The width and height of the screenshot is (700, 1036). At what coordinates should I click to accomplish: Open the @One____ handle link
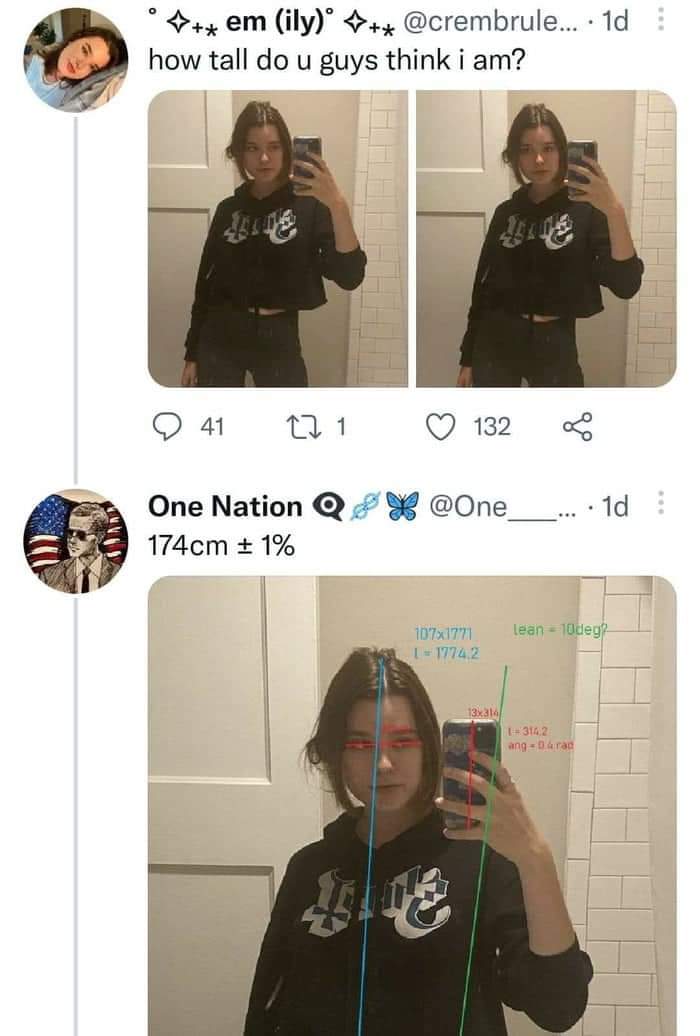coord(495,507)
